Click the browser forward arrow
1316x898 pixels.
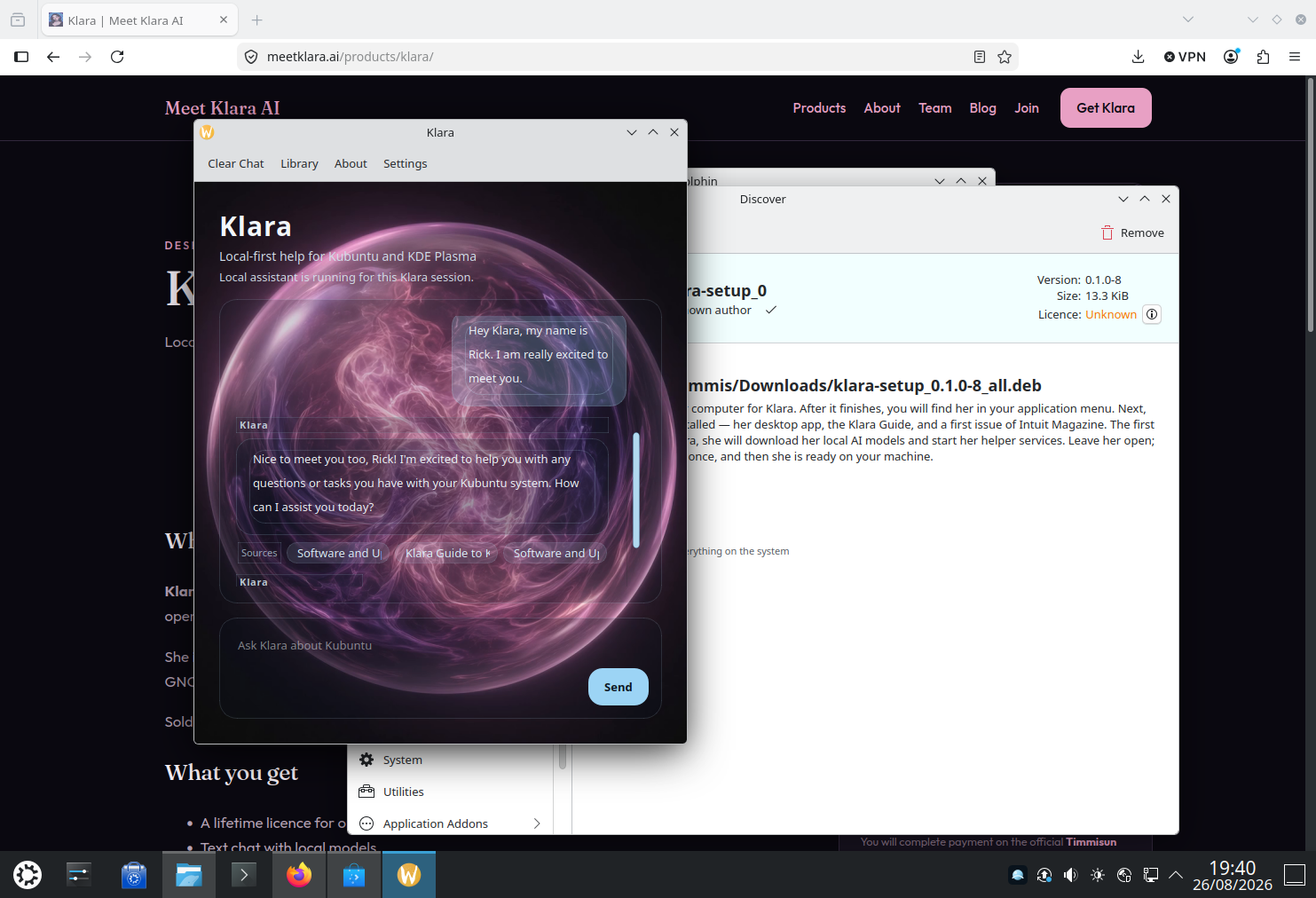(85, 57)
